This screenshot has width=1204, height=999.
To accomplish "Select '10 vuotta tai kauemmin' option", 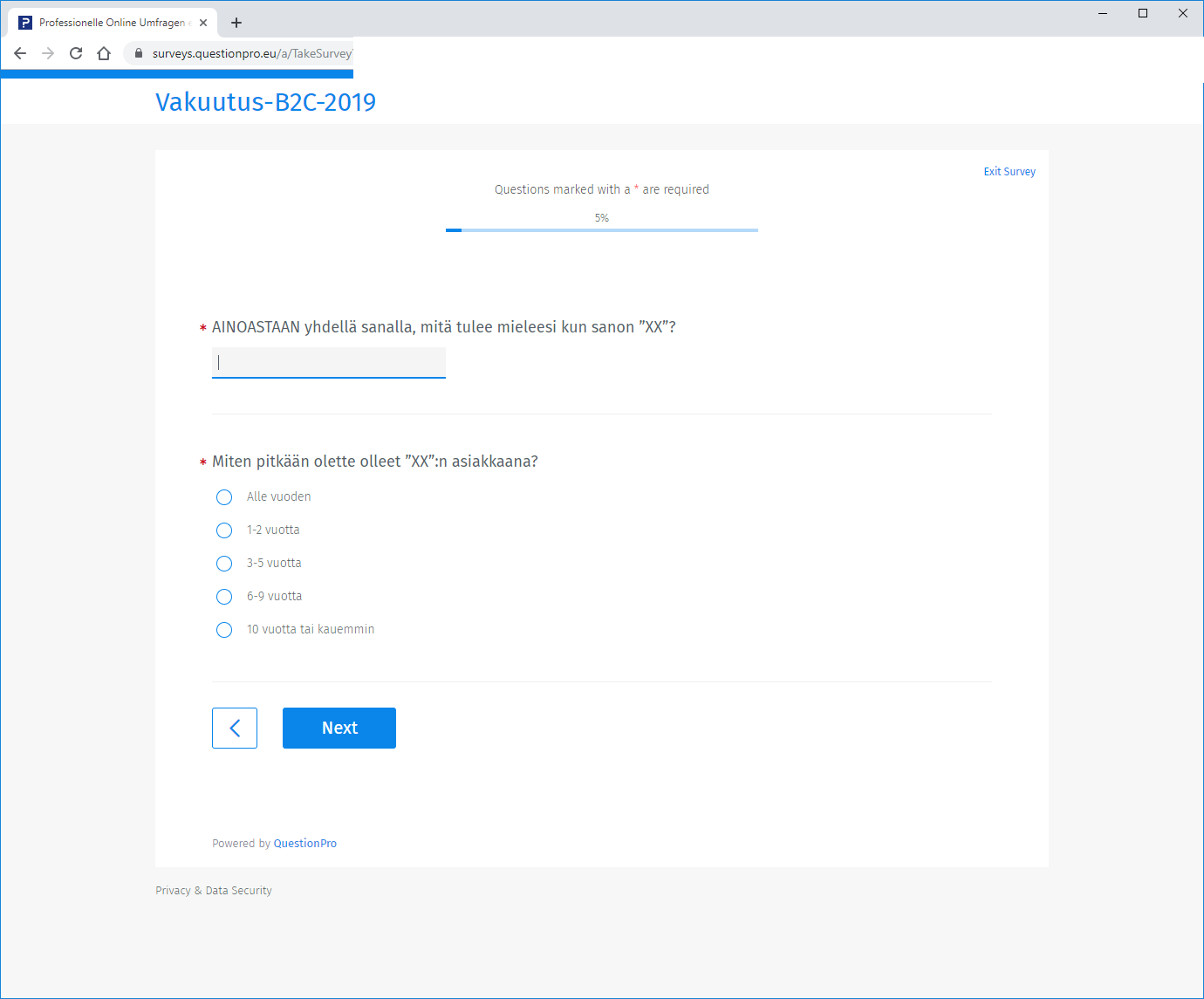I will click(224, 630).
